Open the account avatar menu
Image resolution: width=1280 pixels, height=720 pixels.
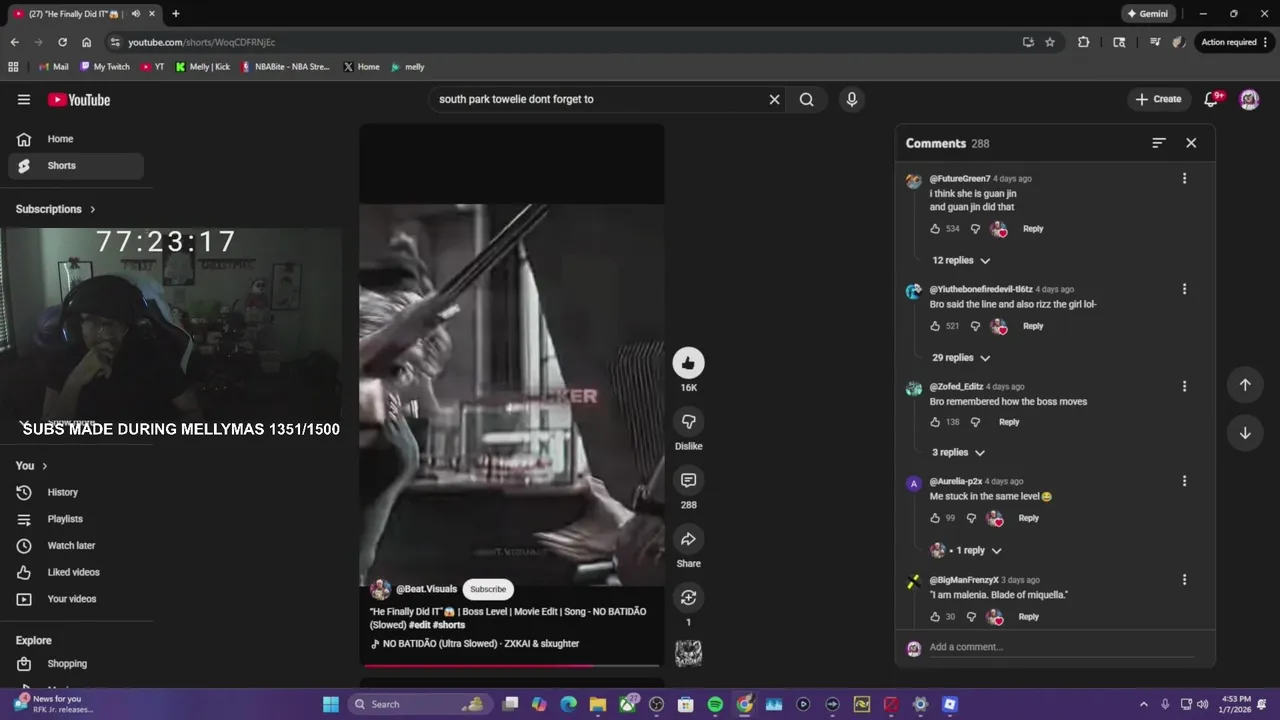pos(1249,99)
